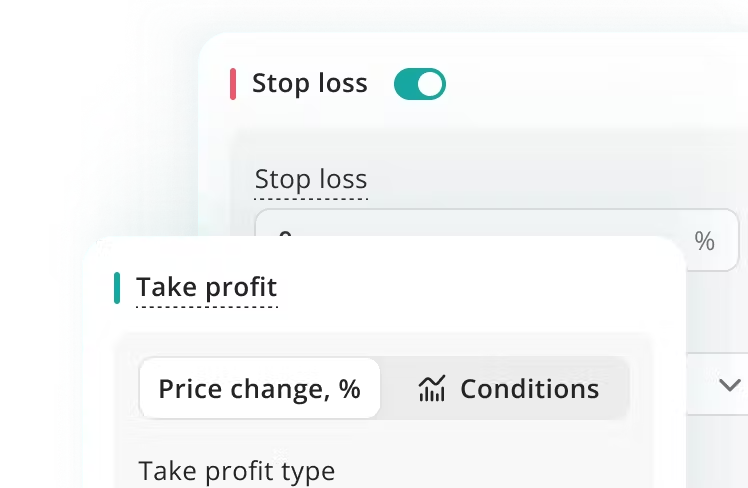Click the partially hidden value in the Stop loss input
Screen dimensions: 748x488
[x=285, y=234]
